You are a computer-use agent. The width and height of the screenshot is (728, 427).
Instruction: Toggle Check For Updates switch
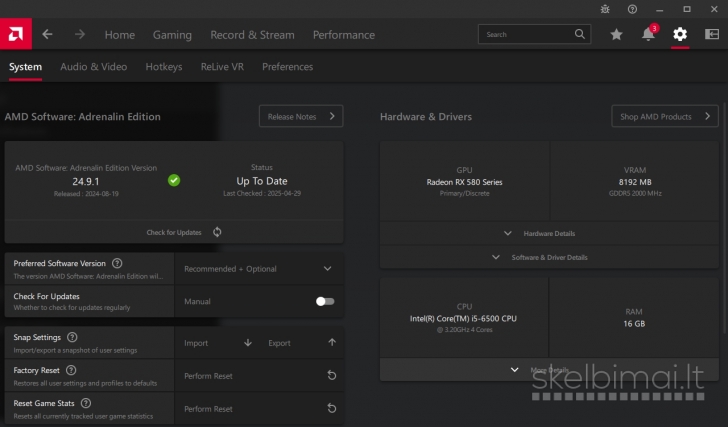(x=325, y=302)
